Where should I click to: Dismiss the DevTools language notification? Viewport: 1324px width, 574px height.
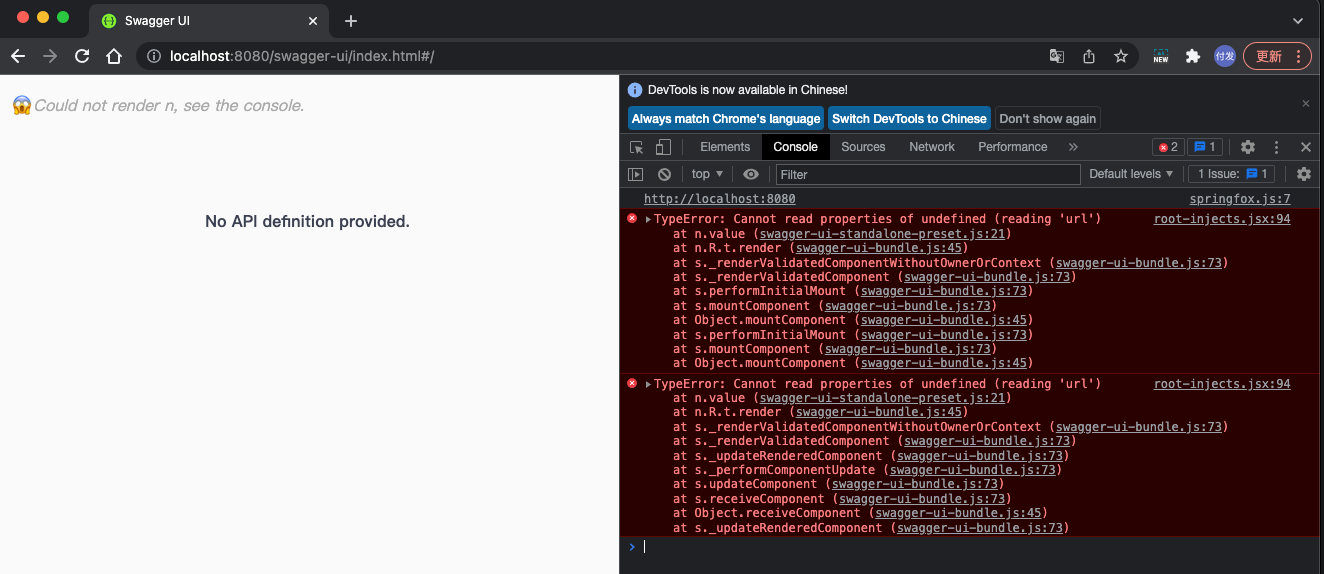(1305, 103)
